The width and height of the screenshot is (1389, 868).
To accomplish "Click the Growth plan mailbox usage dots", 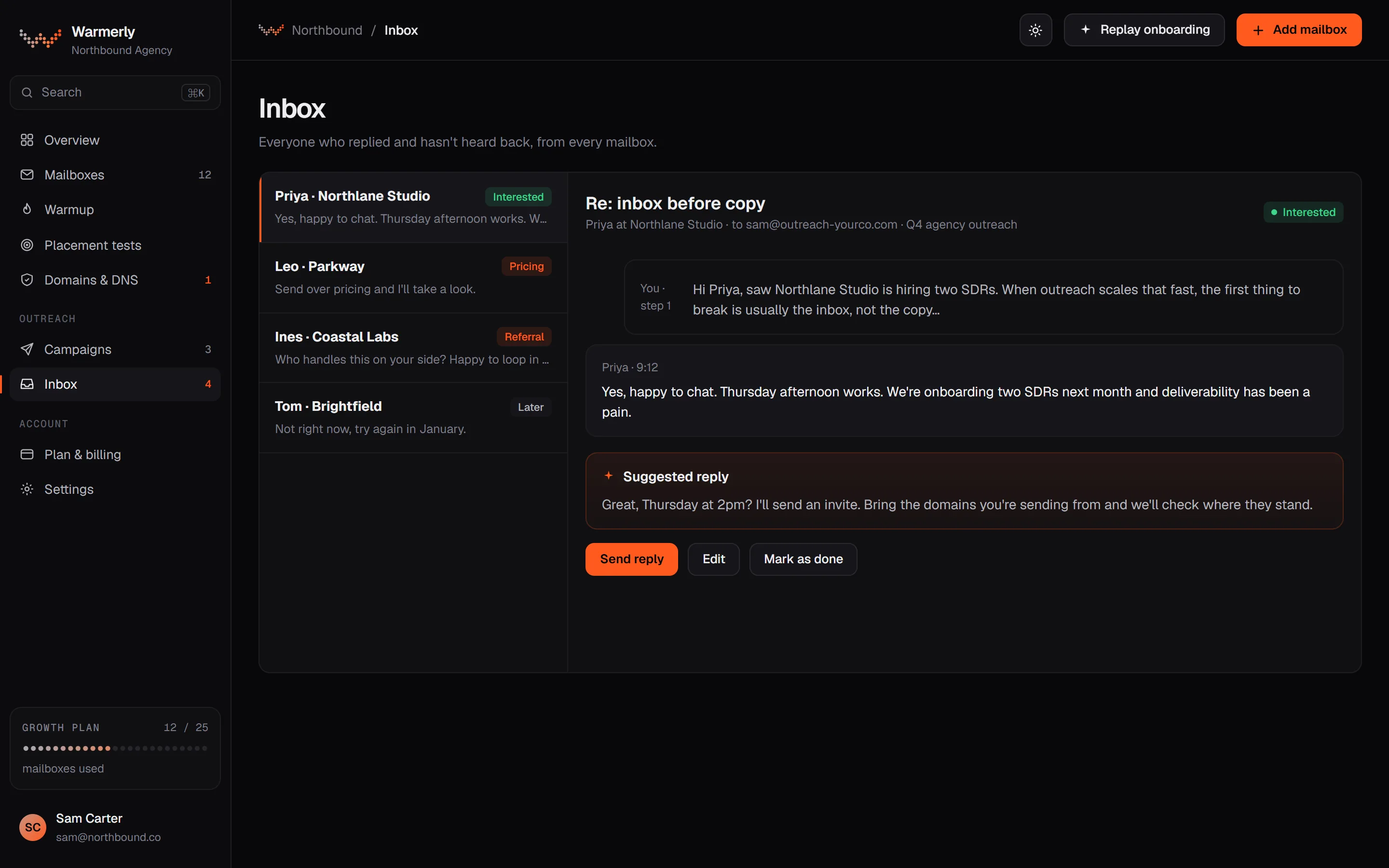I will point(115,748).
